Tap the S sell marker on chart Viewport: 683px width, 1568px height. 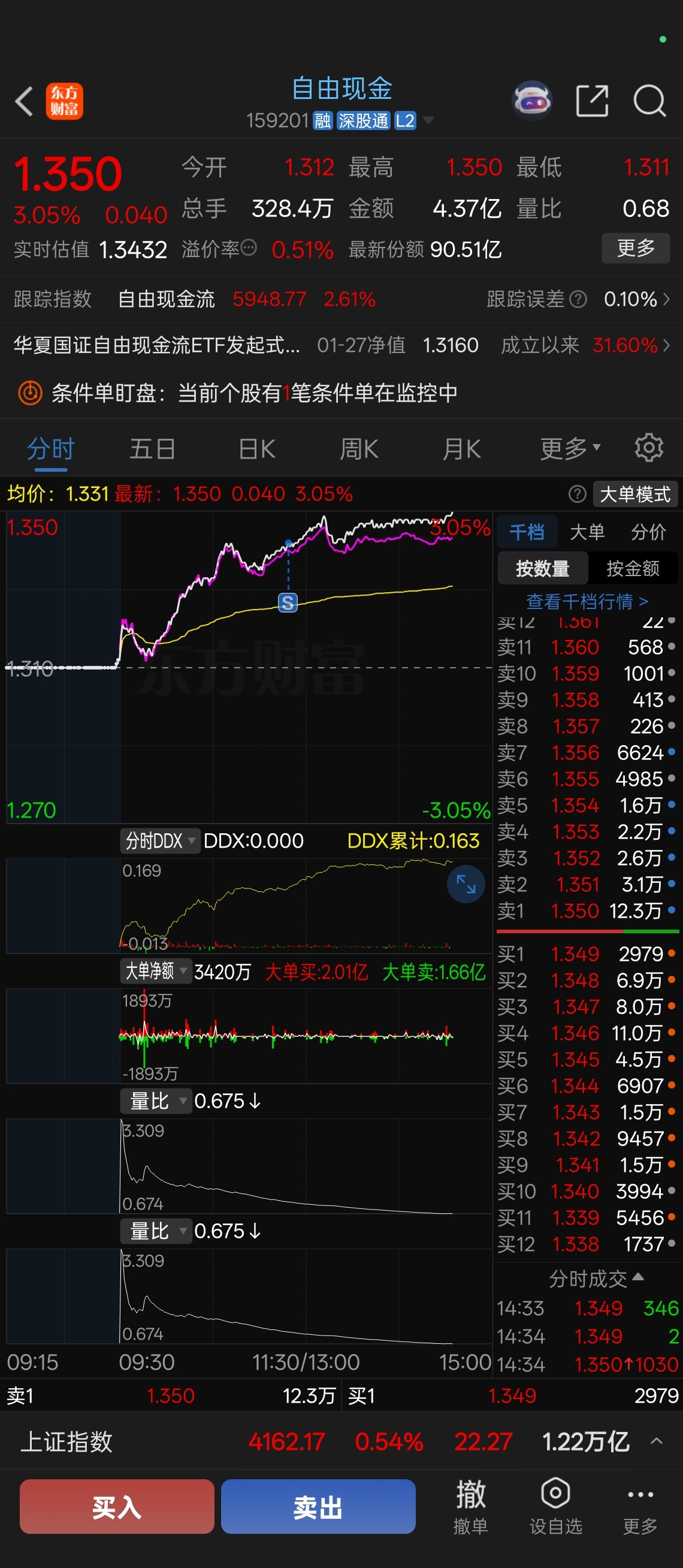[x=288, y=602]
